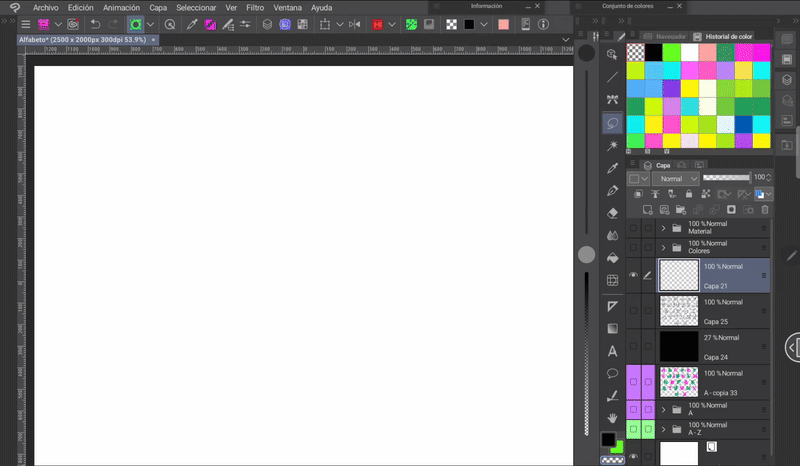Select the Auto Select magic wand tool
Screen dimensions: 800x466
612,146
